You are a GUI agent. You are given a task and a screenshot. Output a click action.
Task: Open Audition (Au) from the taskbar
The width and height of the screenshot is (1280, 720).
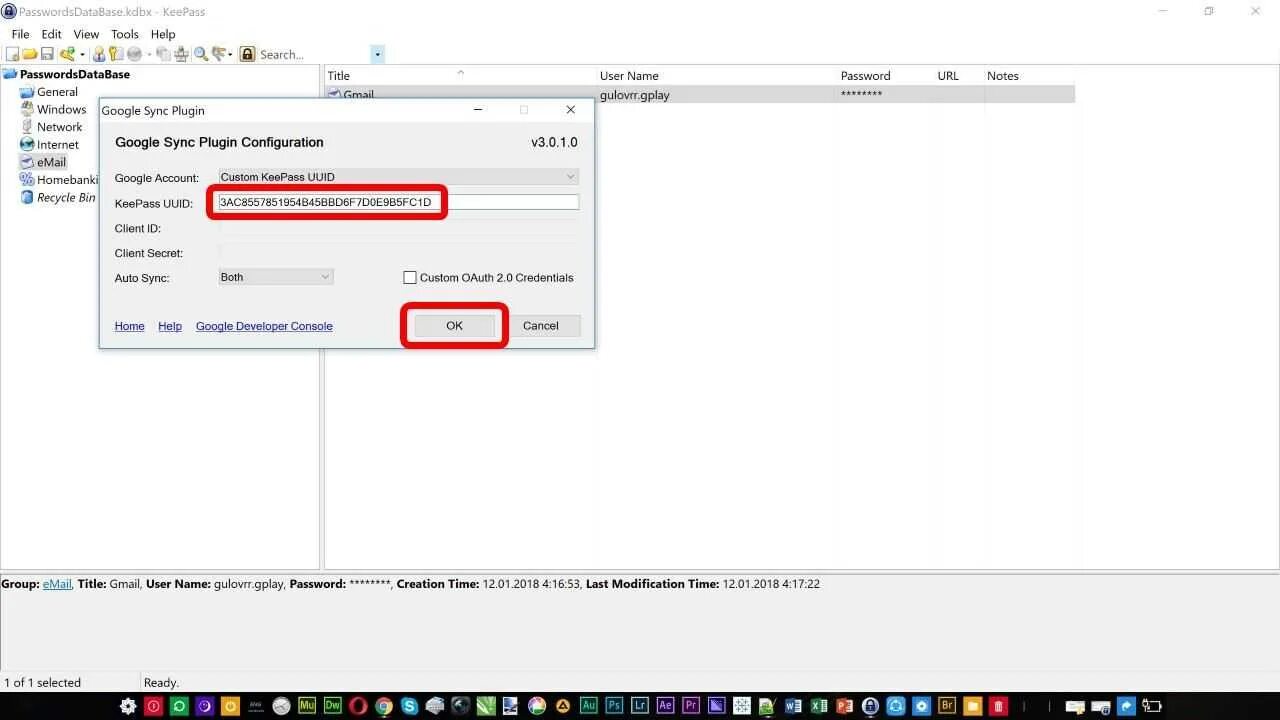[x=588, y=706]
